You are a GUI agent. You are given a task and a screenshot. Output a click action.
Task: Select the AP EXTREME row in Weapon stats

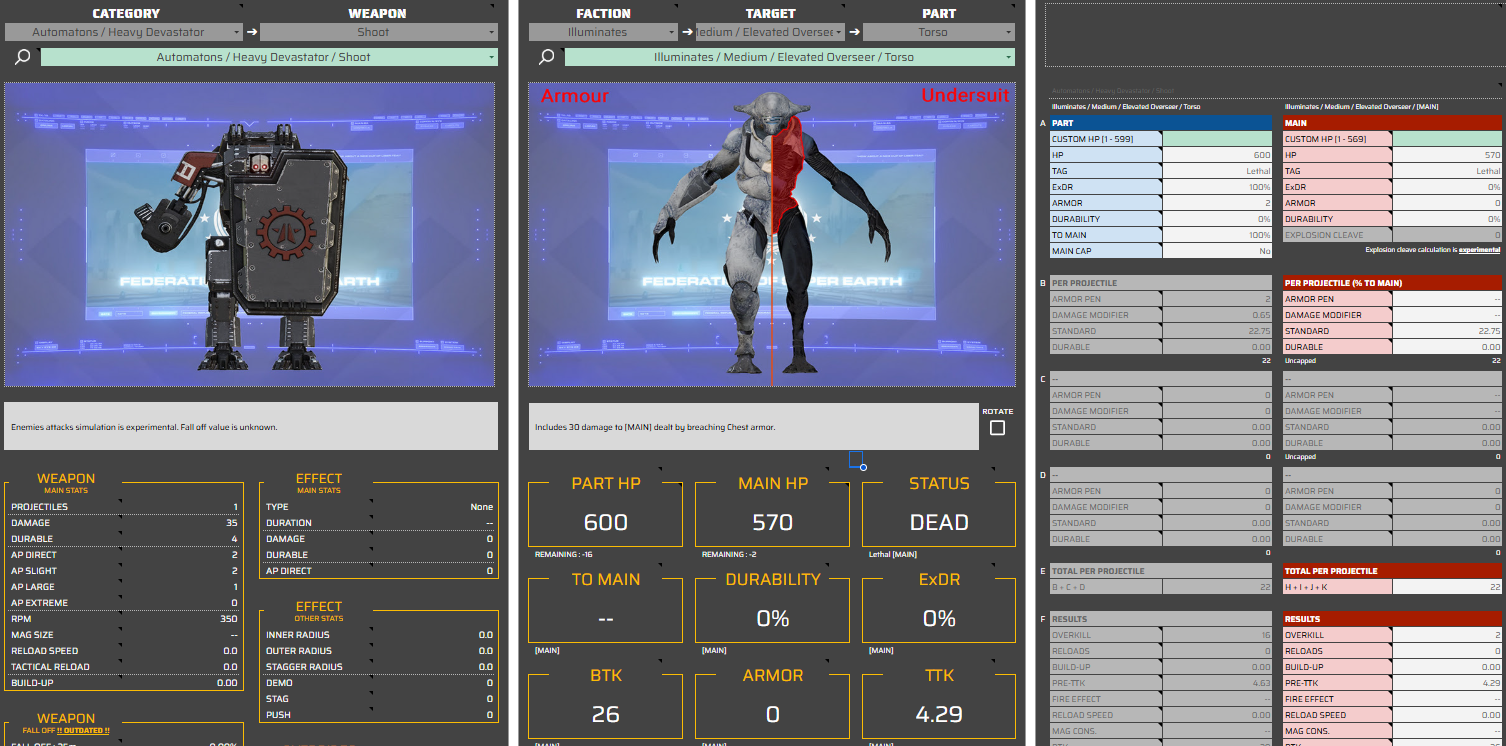[125, 603]
